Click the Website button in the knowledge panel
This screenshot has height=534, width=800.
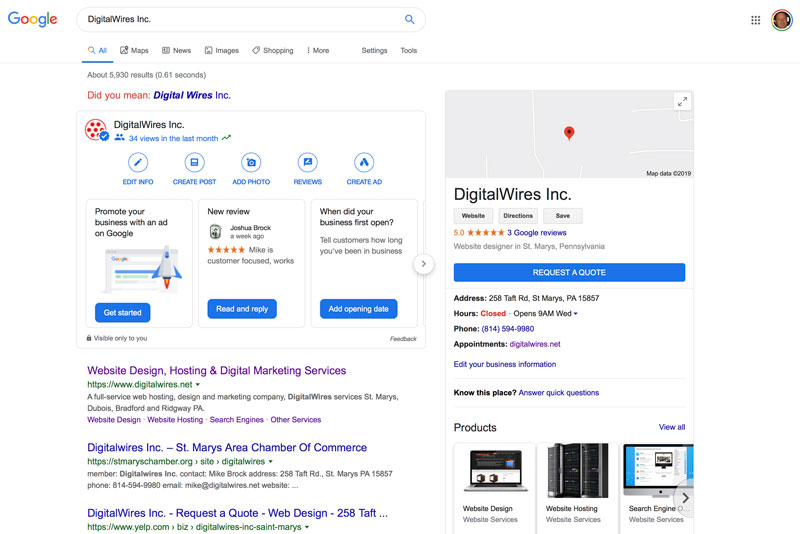473,216
